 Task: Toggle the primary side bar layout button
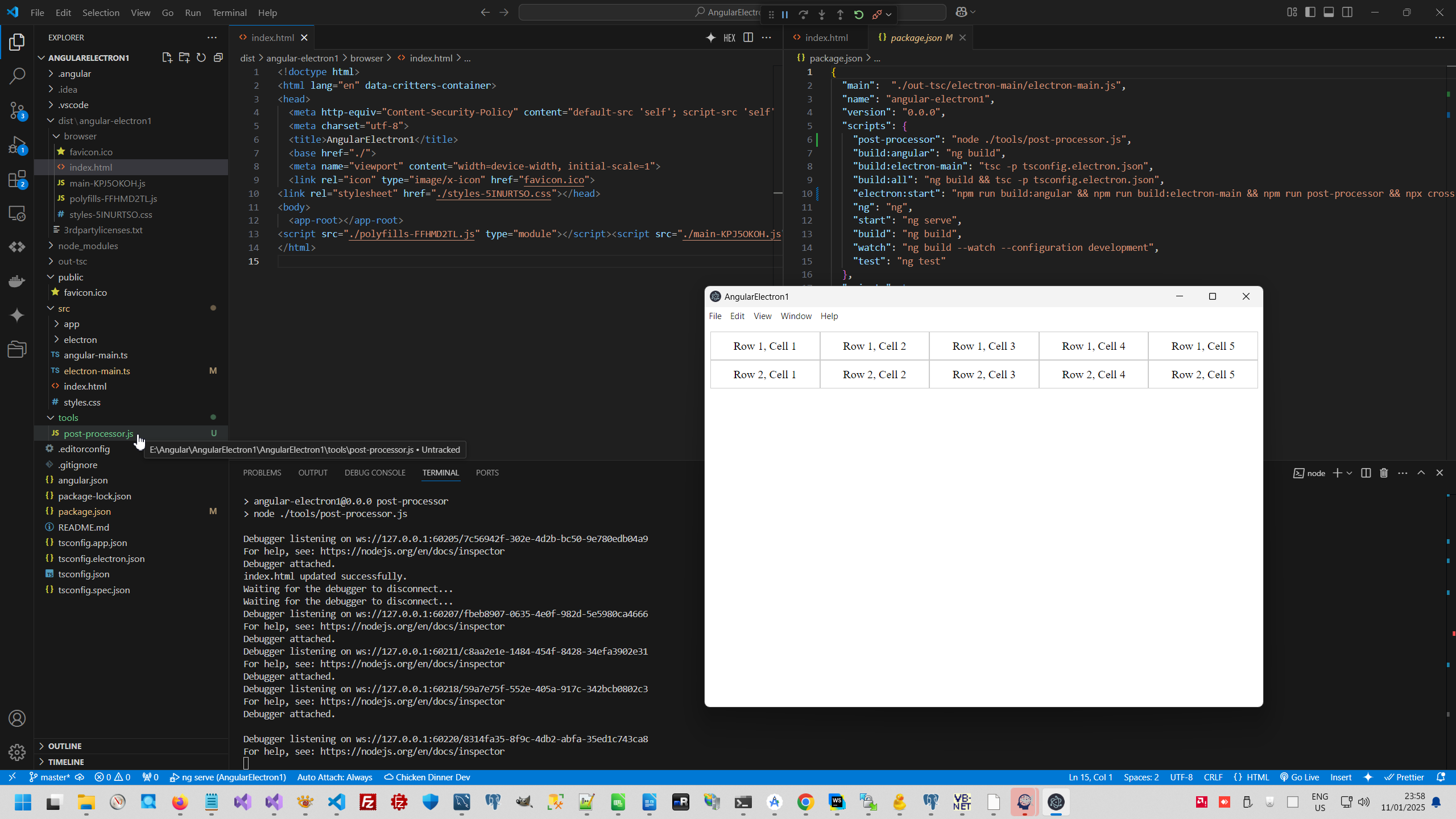[x=1310, y=13]
